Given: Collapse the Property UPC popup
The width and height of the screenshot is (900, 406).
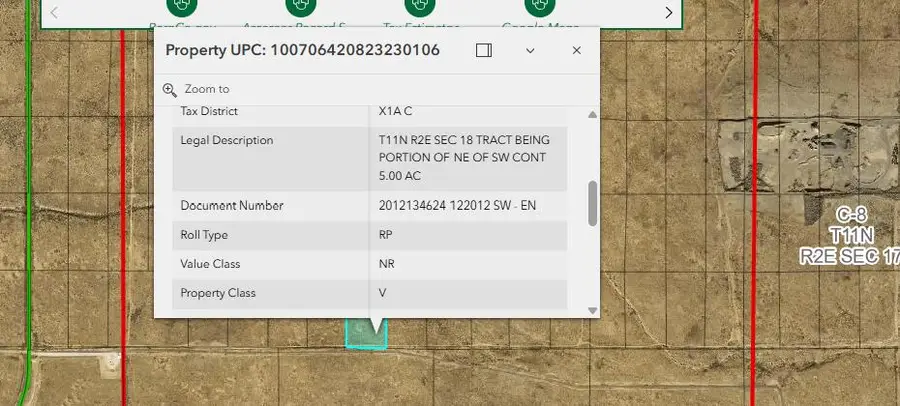Looking at the screenshot, I should click(530, 51).
